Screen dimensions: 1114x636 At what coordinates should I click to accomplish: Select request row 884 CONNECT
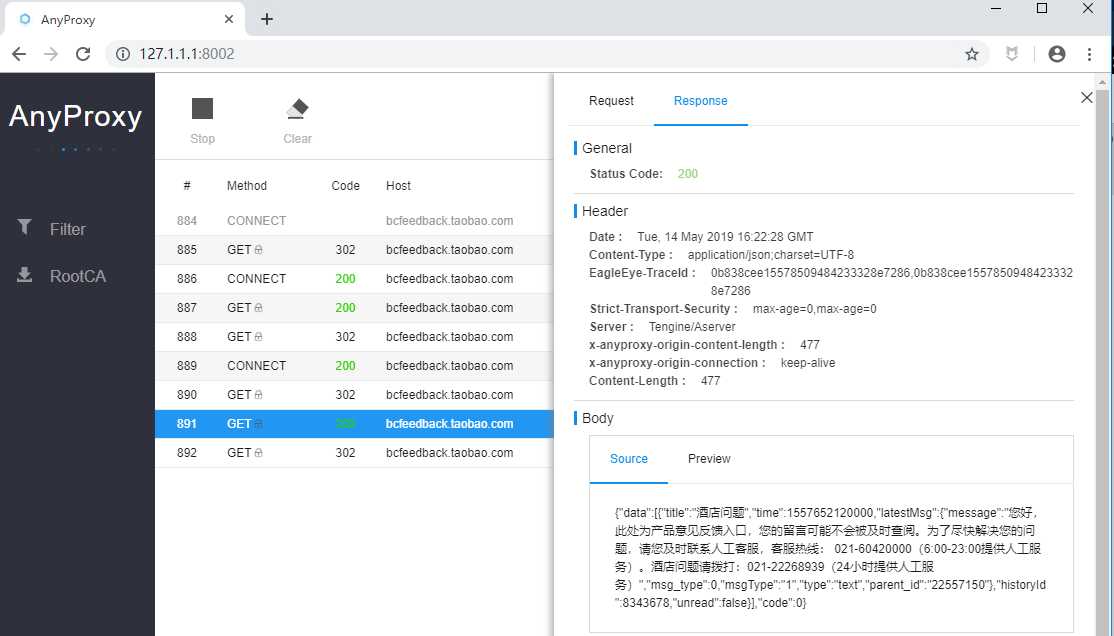[354, 221]
